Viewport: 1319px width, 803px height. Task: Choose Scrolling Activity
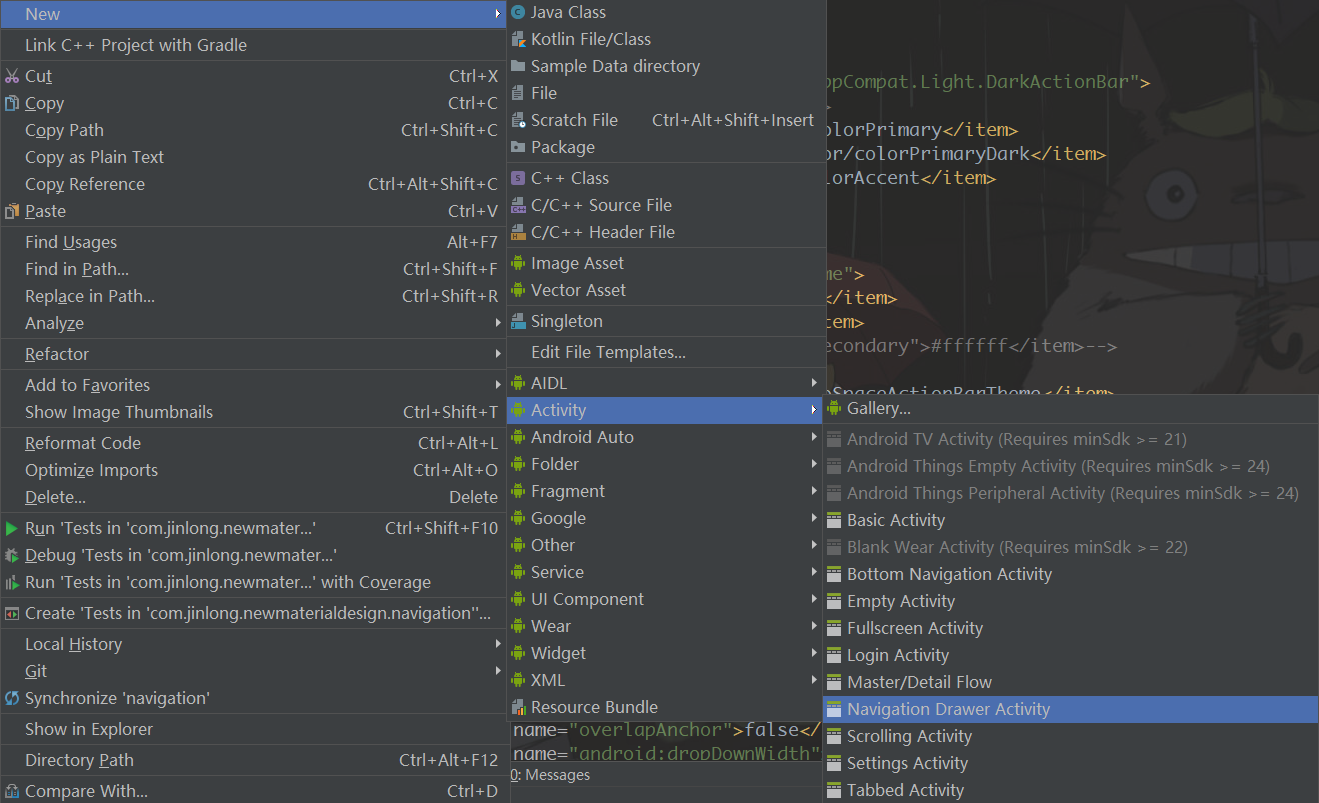[1070, 736]
